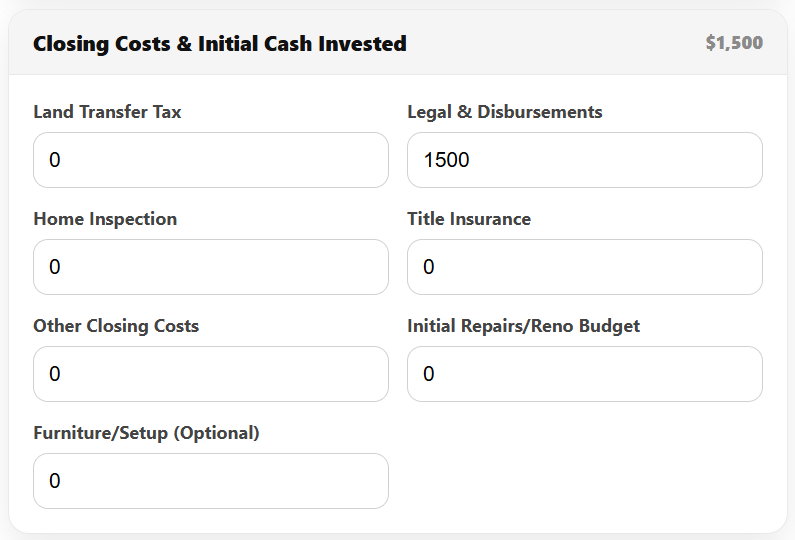Place cursor right after the 1500 value

pos(472,160)
